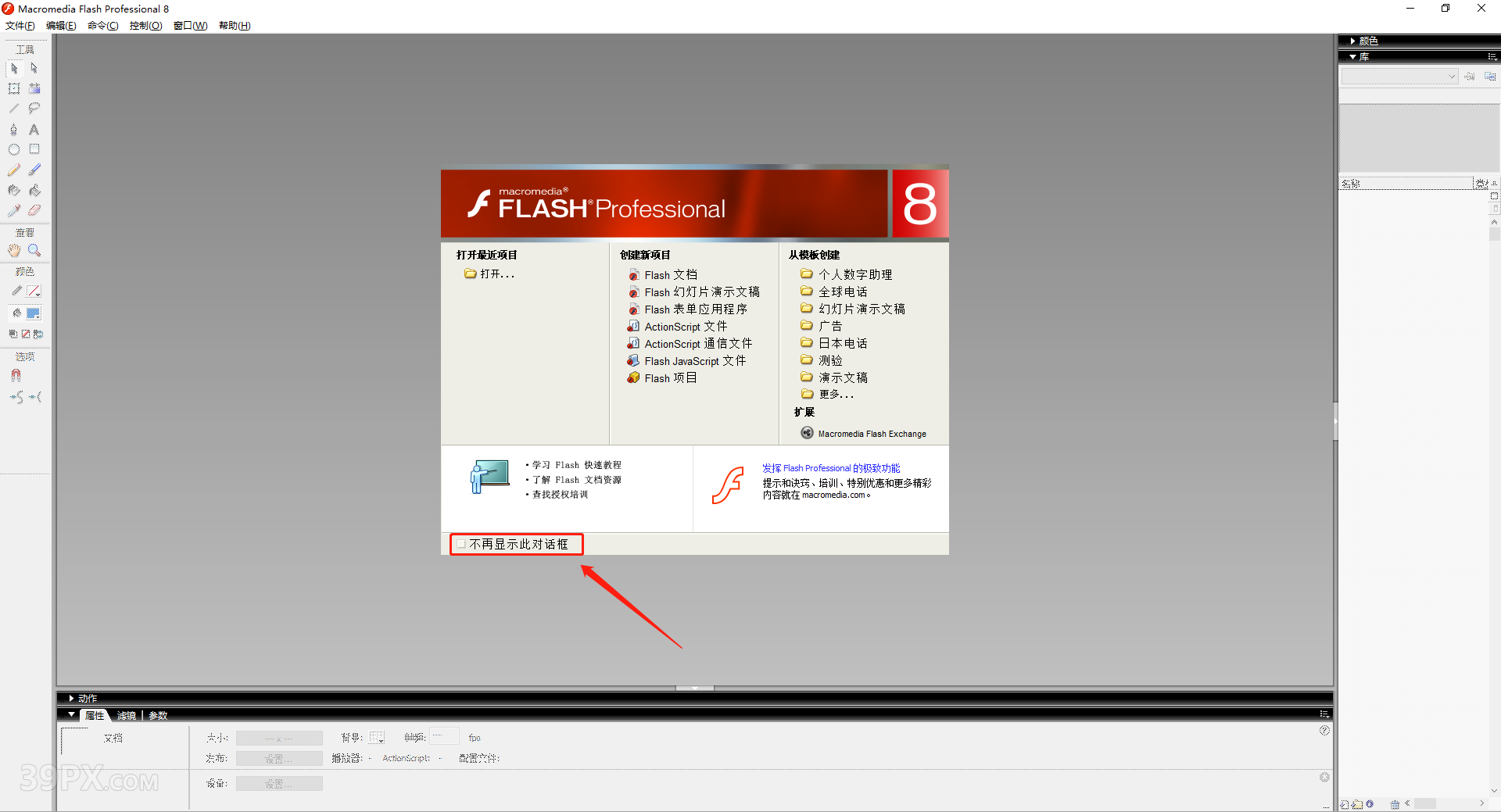Pick the Free Transform tool
The height and width of the screenshot is (812, 1501).
point(14,88)
